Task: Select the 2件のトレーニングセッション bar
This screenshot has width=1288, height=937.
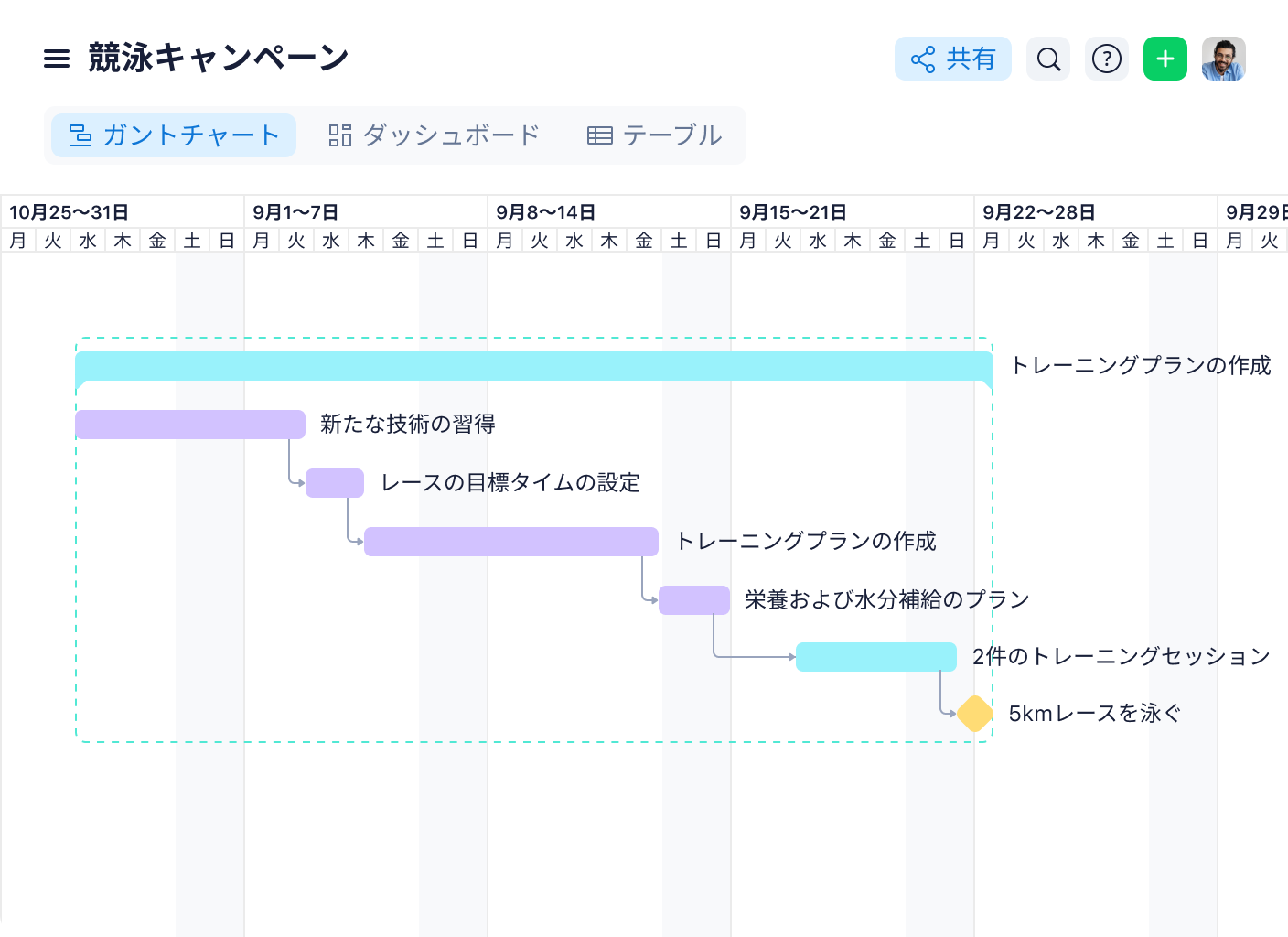Action: [x=875, y=656]
